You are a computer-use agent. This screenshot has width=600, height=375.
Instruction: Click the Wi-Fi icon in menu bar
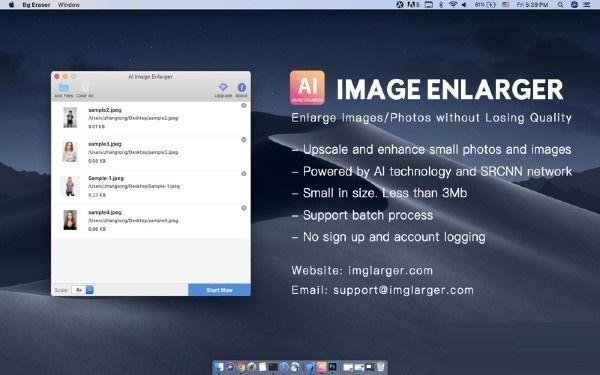(453, 5)
